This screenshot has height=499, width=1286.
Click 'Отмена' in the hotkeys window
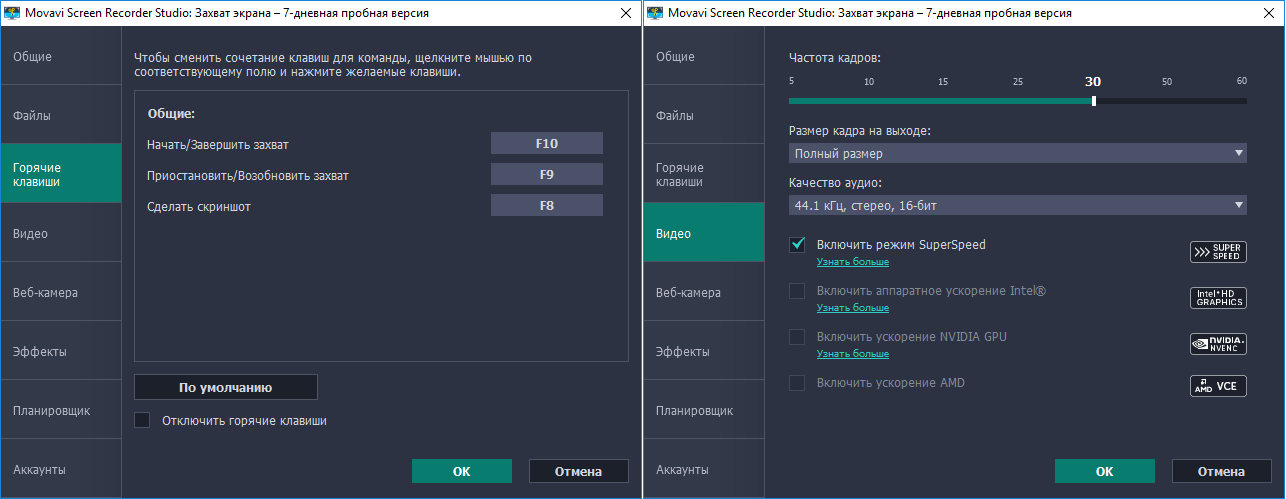[578, 471]
